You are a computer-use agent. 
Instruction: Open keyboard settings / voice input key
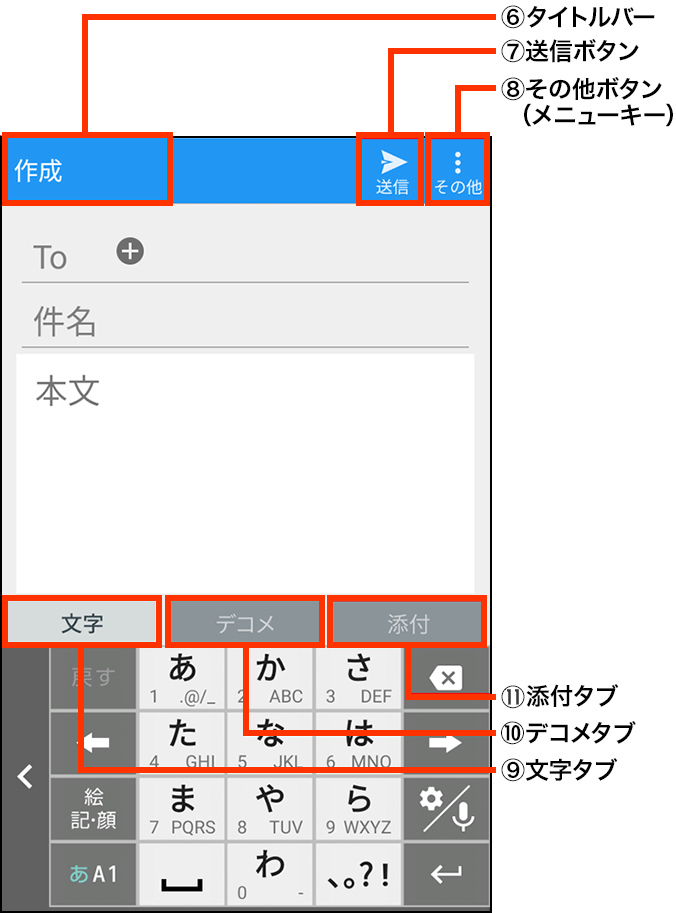tap(446, 809)
